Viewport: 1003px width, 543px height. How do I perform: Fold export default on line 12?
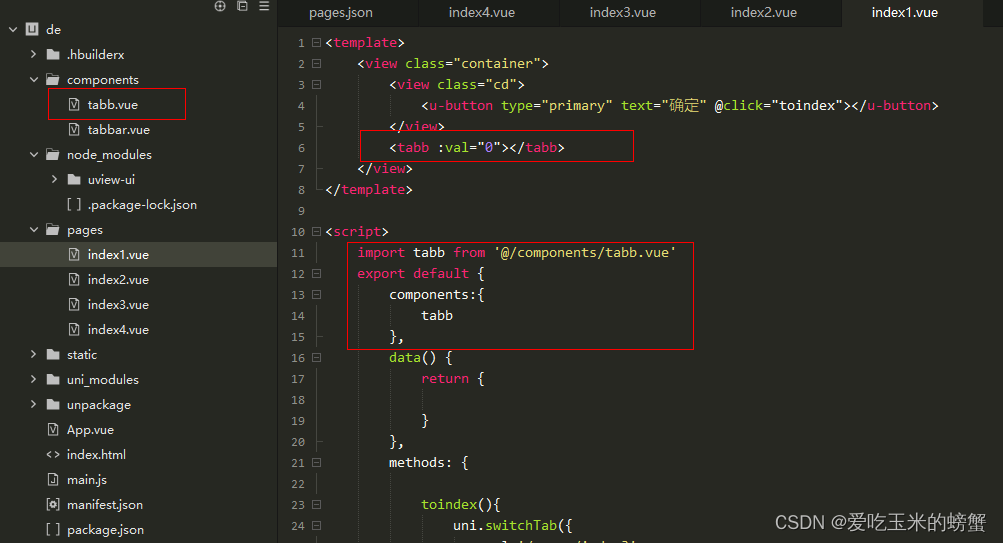click(316, 273)
